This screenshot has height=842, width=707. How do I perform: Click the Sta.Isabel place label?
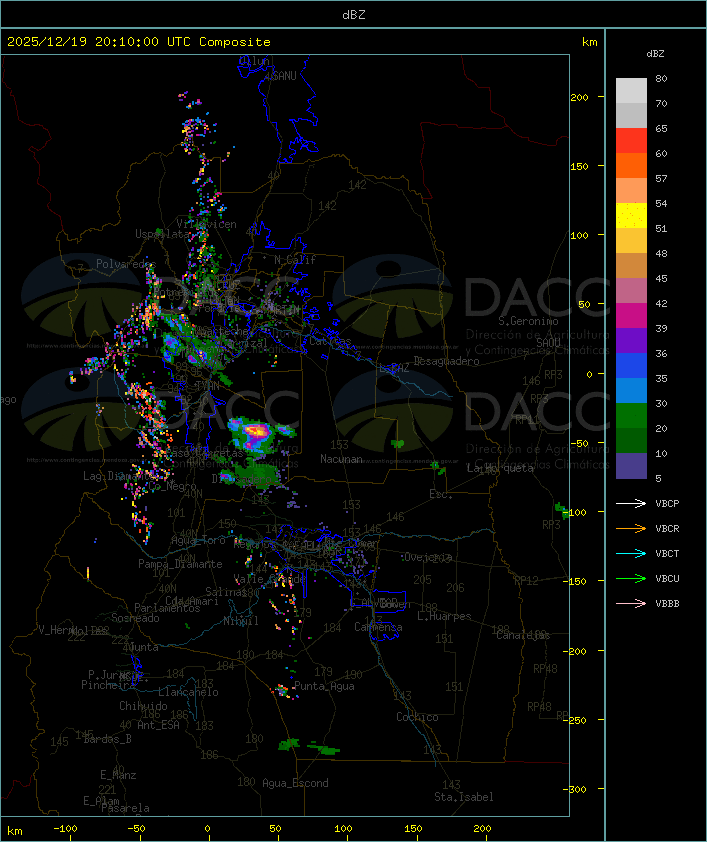pos(464,797)
